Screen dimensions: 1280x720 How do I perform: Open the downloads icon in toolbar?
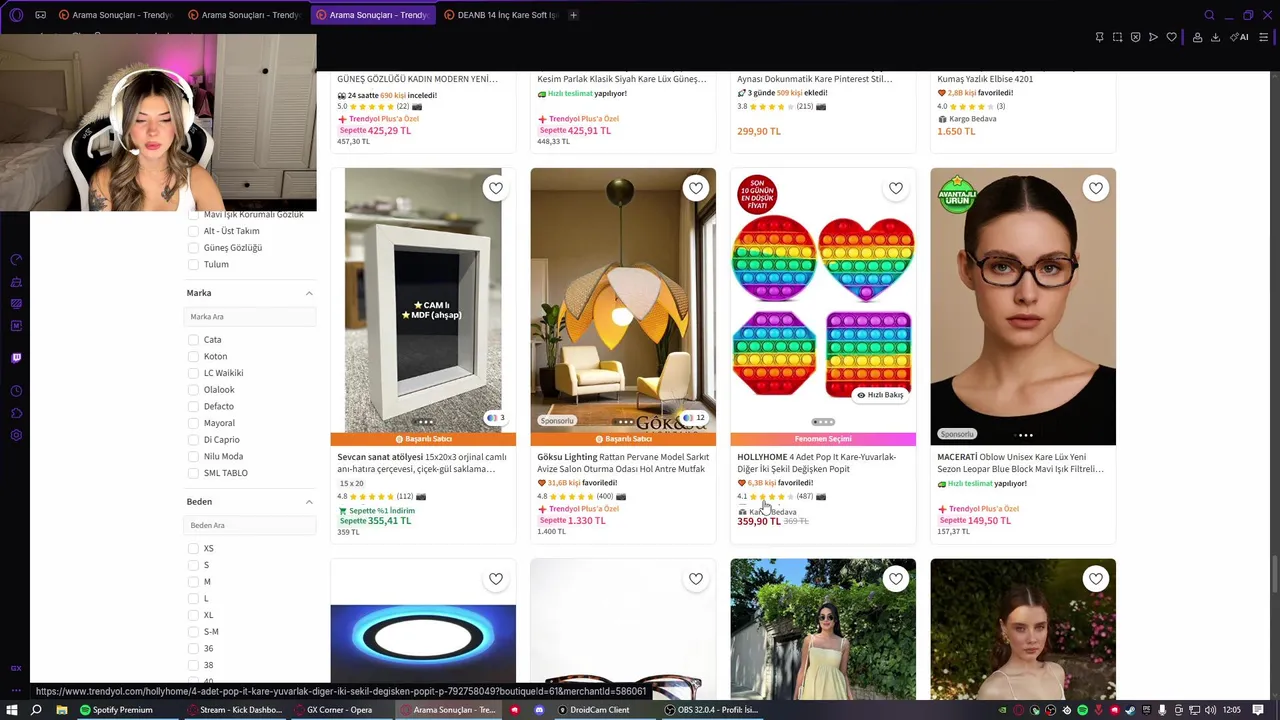(x=1215, y=37)
